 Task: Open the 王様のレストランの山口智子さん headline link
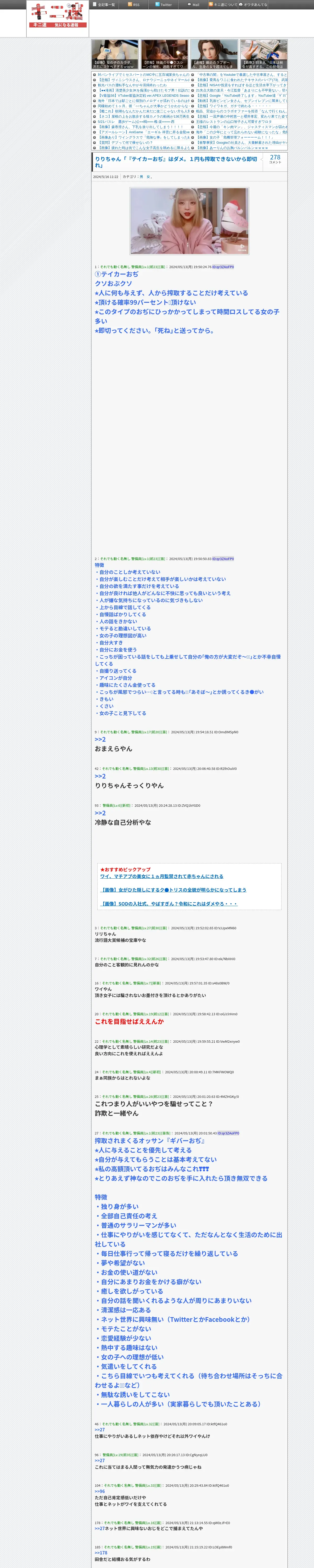coord(234,122)
